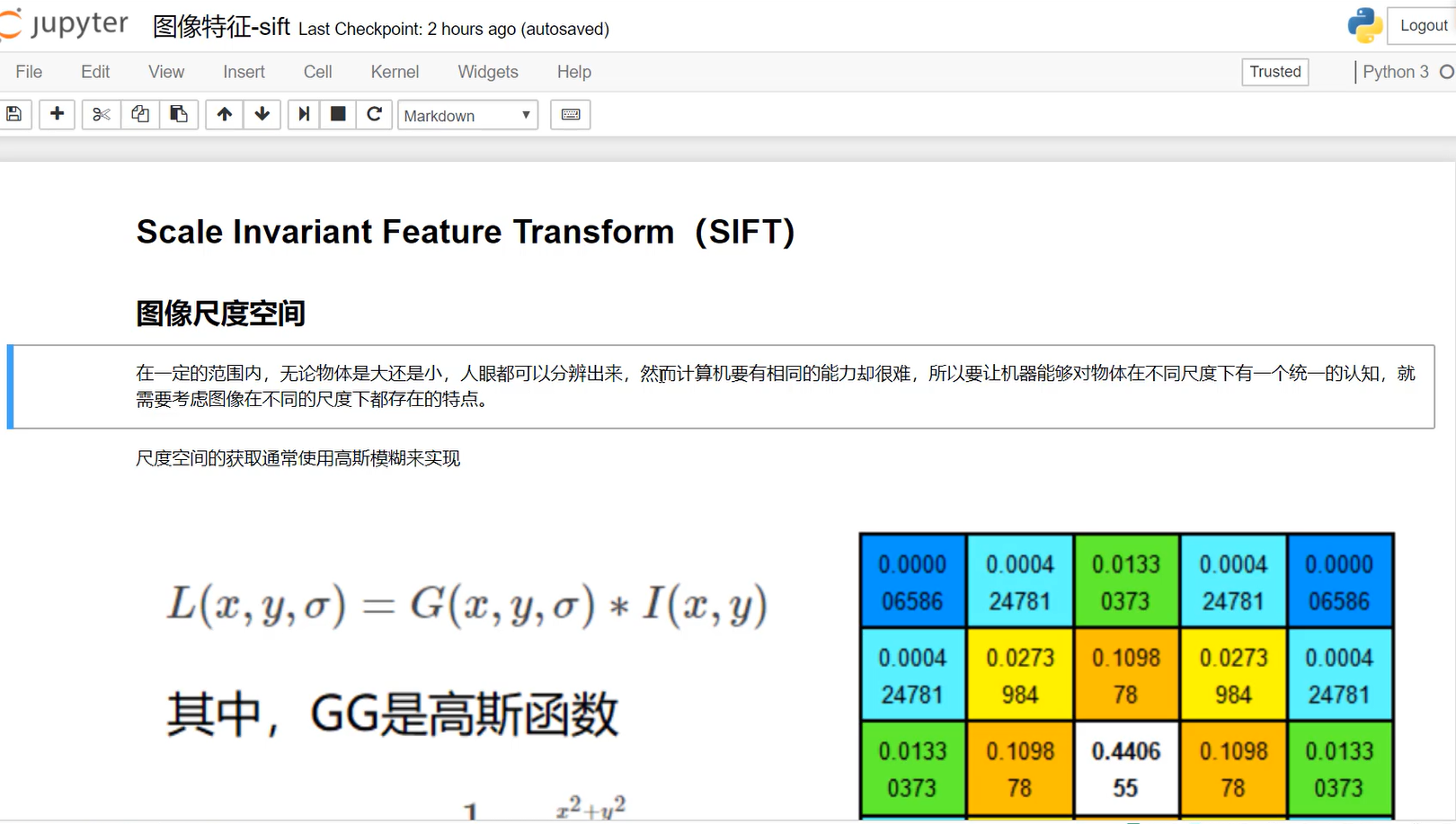The image size is (1456, 824).
Task: Click the Trusted button
Action: (x=1274, y=72)
